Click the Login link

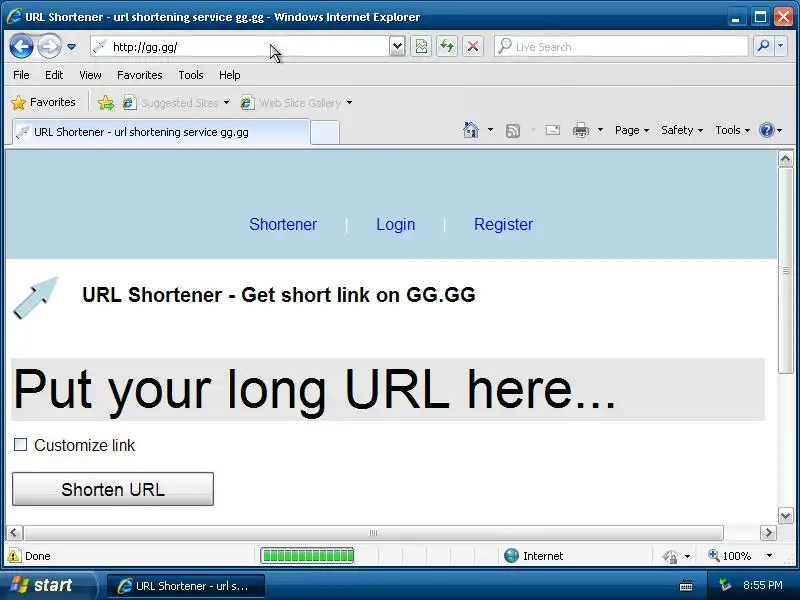(395, 224)
